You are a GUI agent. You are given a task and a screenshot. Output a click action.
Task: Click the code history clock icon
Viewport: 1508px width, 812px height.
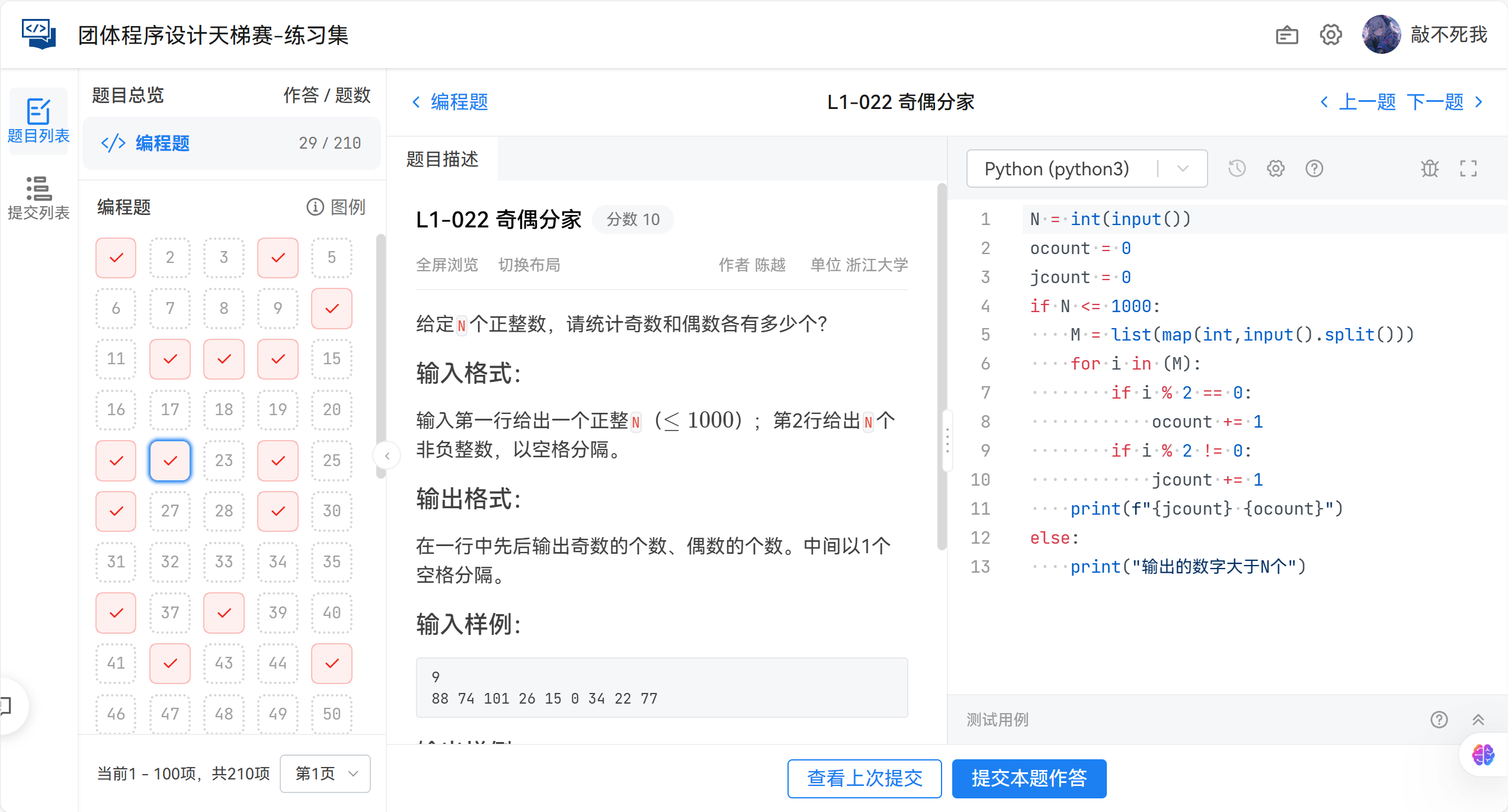pyautogui.click(x=1237, y=169)
